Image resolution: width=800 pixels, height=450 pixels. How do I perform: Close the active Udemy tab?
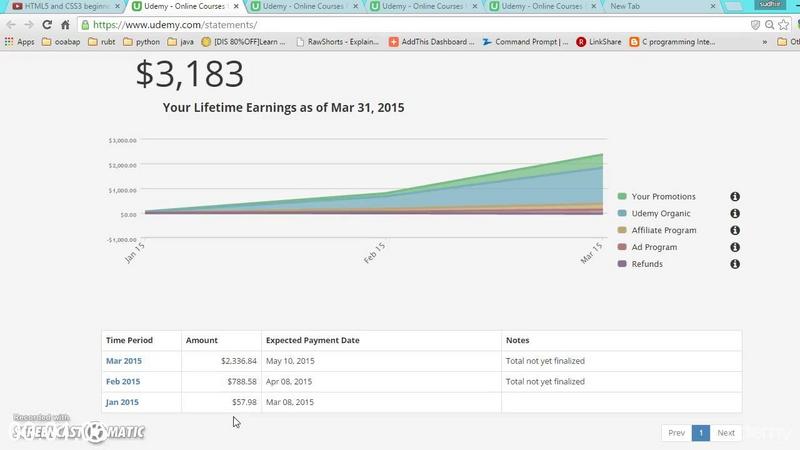(x=236, y=6)
